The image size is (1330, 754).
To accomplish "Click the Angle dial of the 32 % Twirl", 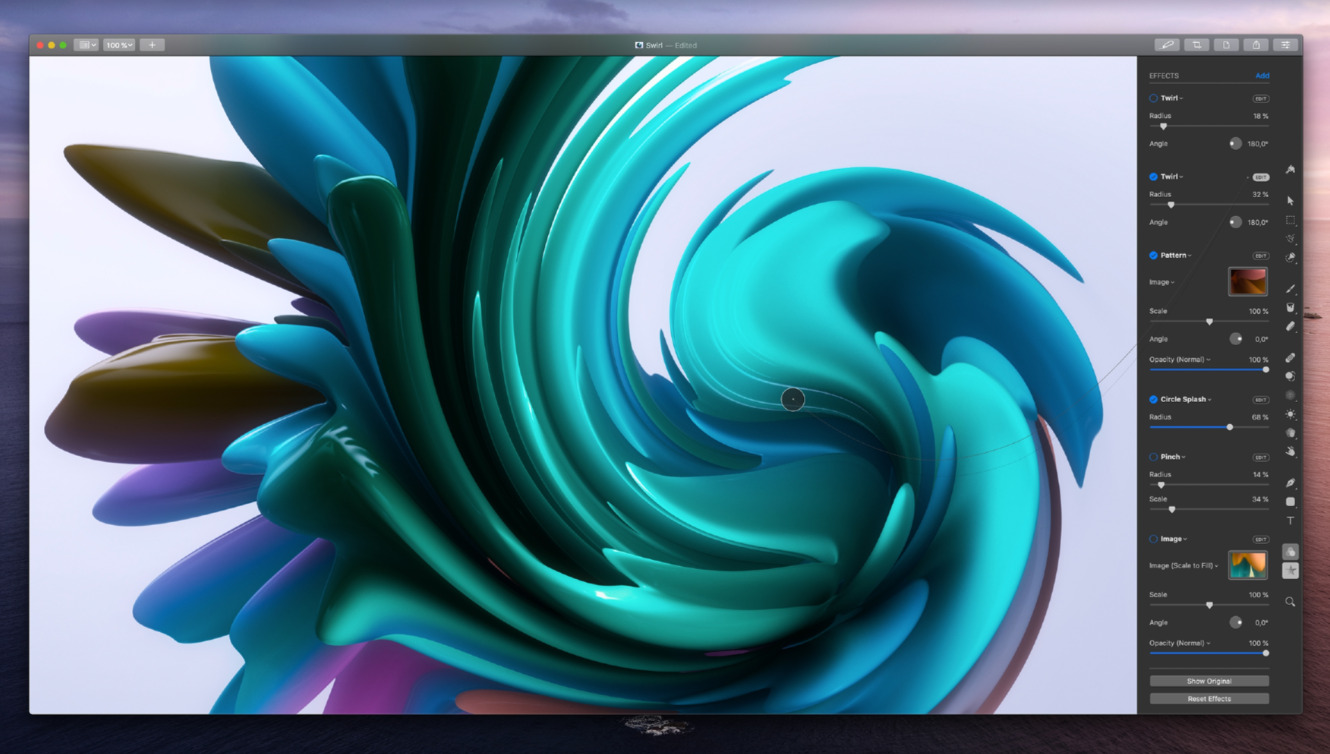I will pos(1236,222).
